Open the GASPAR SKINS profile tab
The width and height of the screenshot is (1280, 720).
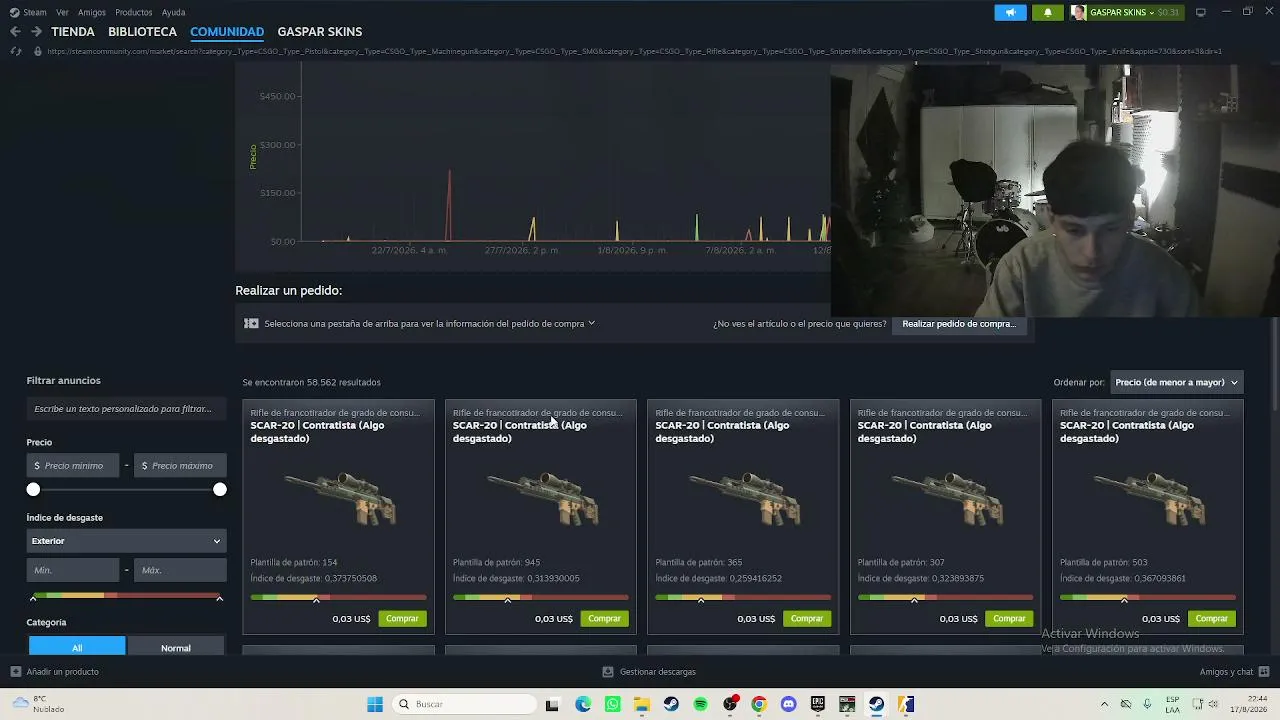pyautogui.click(x=320, y=32)
